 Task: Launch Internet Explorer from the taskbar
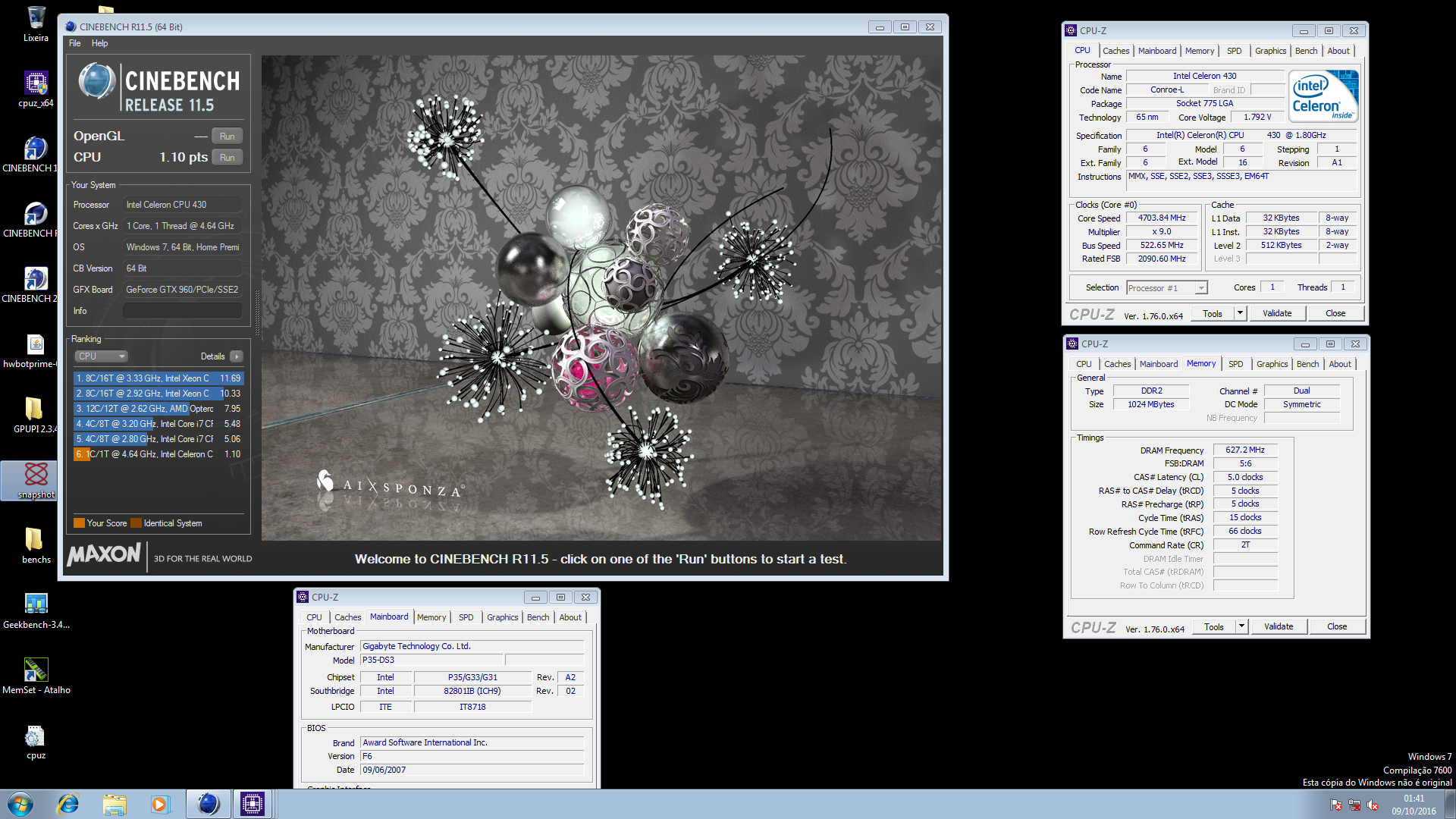(x=68, y=804)
